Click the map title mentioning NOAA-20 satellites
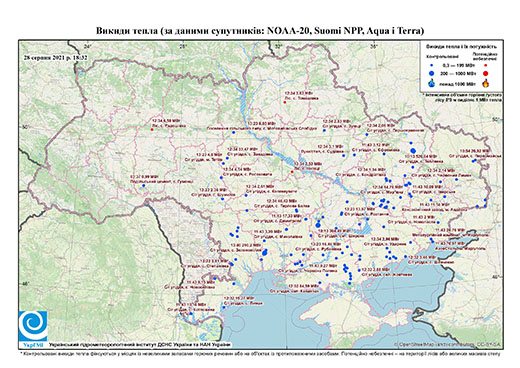This screenshot has height=368, width=520. (x=260, y=31)
